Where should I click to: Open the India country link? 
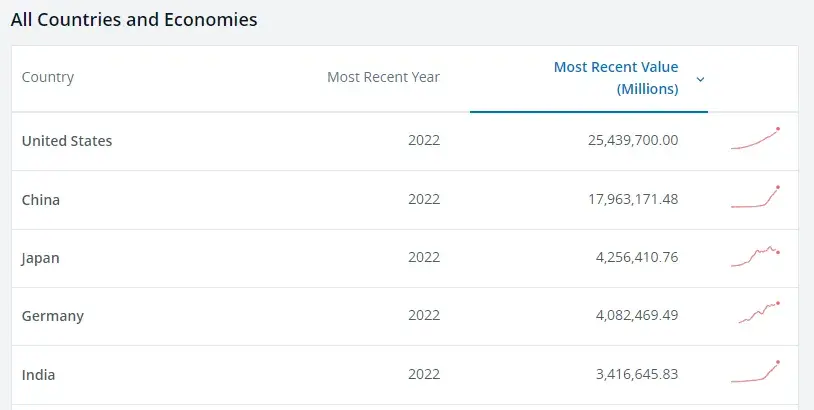[x=38, y=375]
